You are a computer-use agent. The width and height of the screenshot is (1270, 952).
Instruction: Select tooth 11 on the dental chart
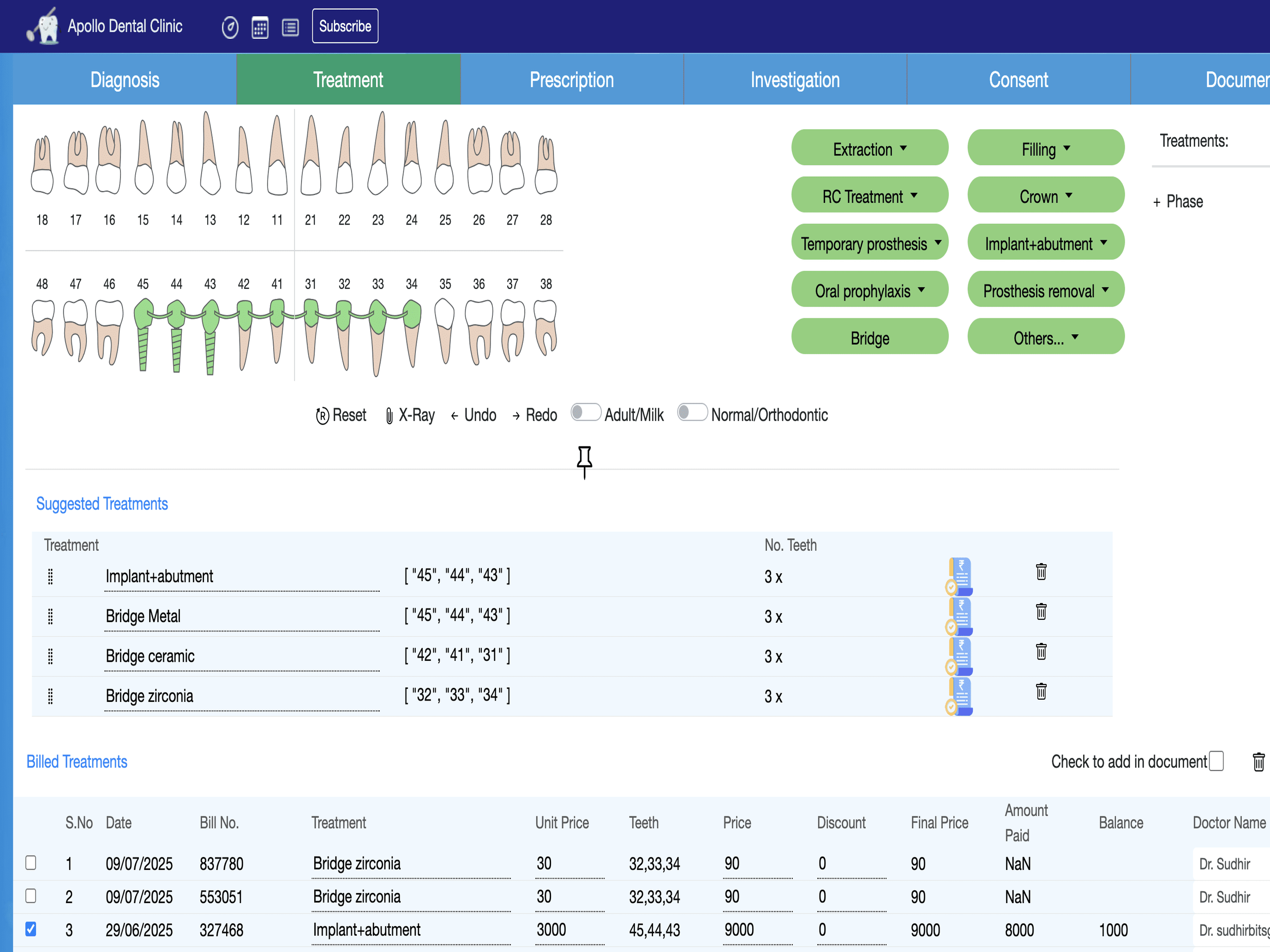(x=277, y=155)
